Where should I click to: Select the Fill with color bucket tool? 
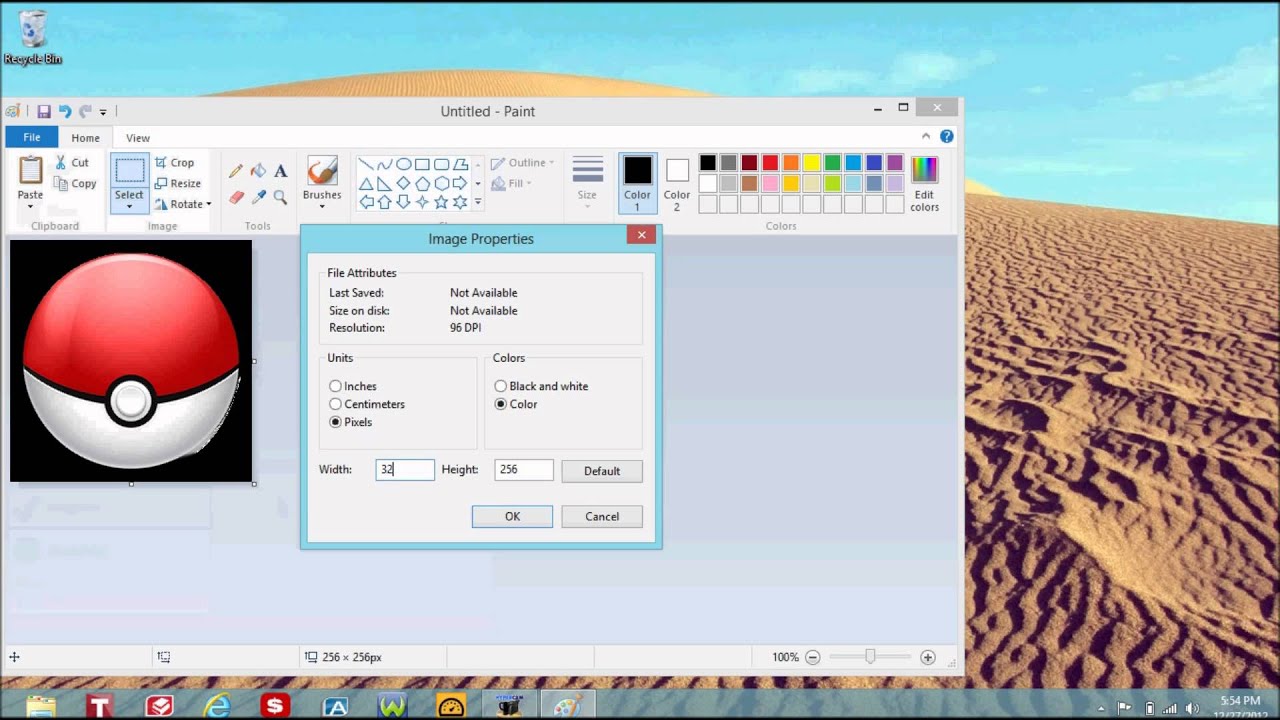click(258, 171)
